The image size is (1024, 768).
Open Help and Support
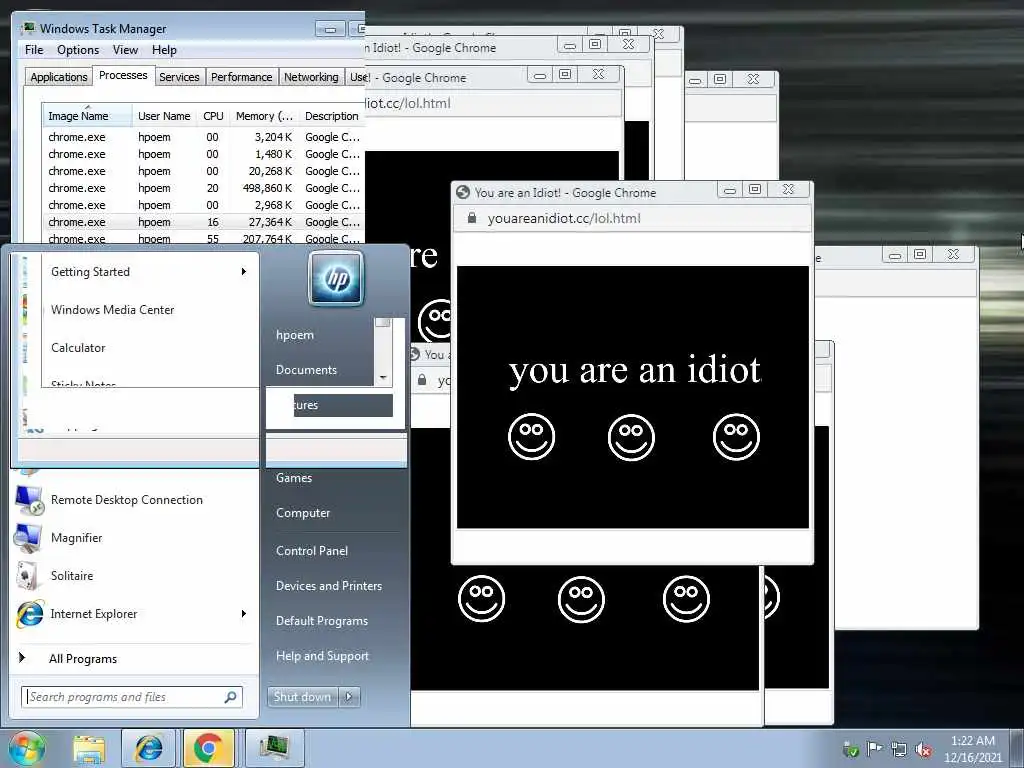click(322, 656)
